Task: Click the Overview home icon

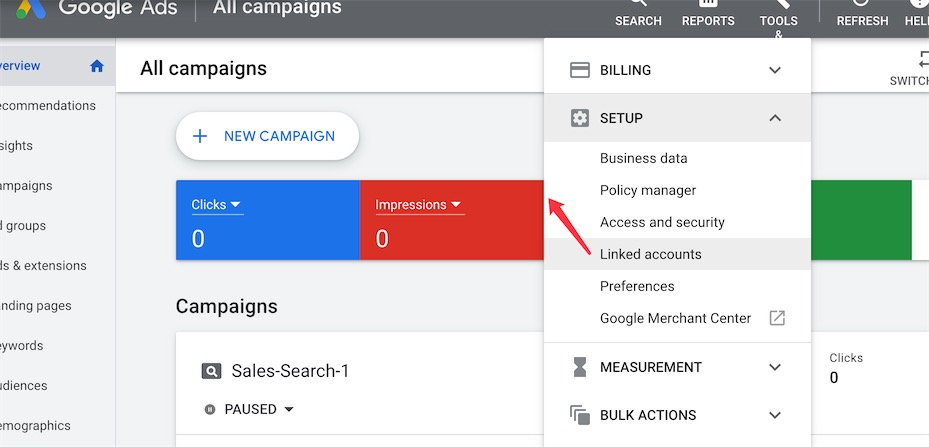Action: tap(97, 66)
